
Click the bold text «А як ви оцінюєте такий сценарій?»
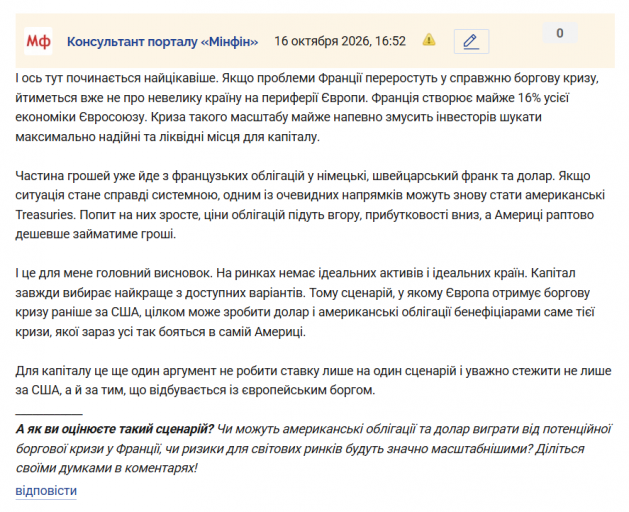[115, 429]
